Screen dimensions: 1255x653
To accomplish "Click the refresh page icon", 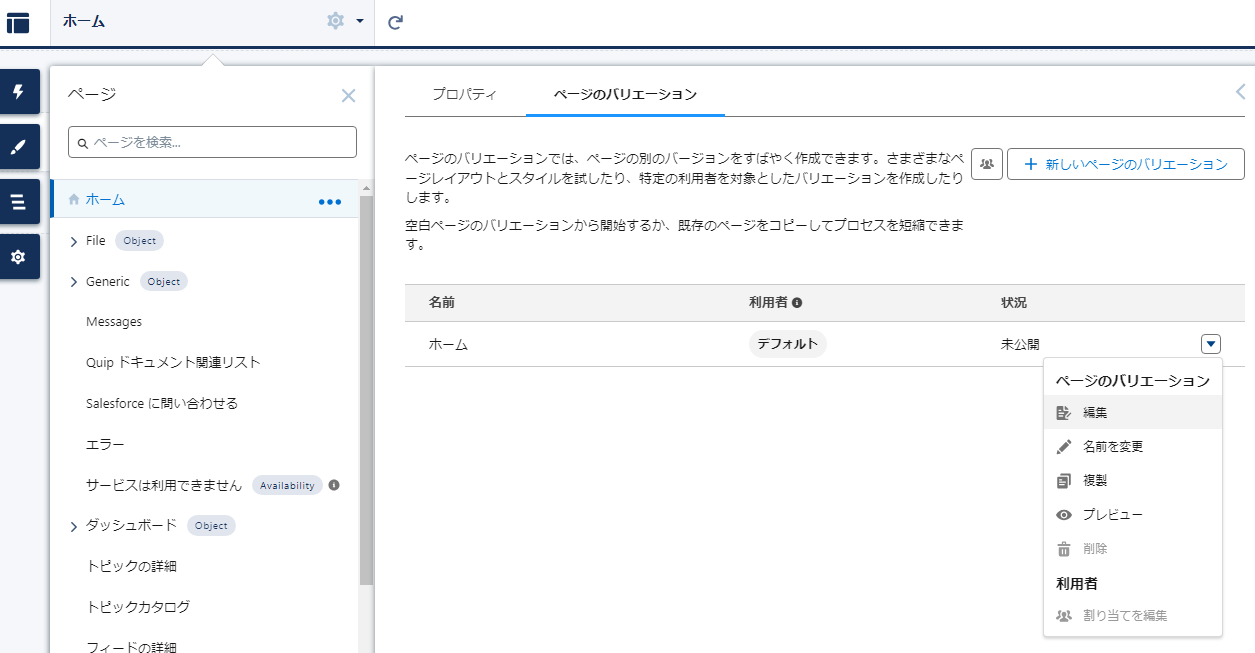I will (395, 22).
